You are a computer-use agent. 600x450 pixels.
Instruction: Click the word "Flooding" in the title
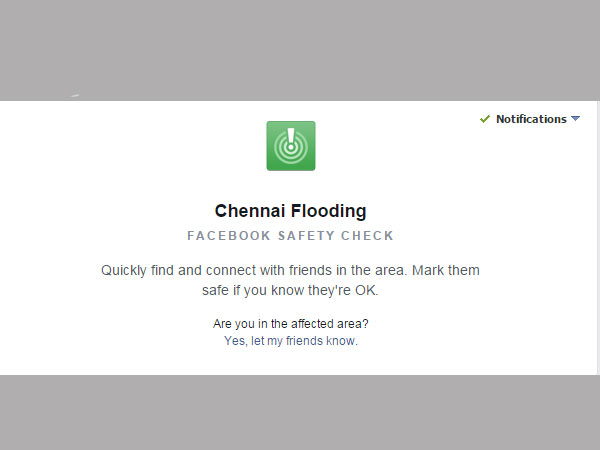[328, 211]
